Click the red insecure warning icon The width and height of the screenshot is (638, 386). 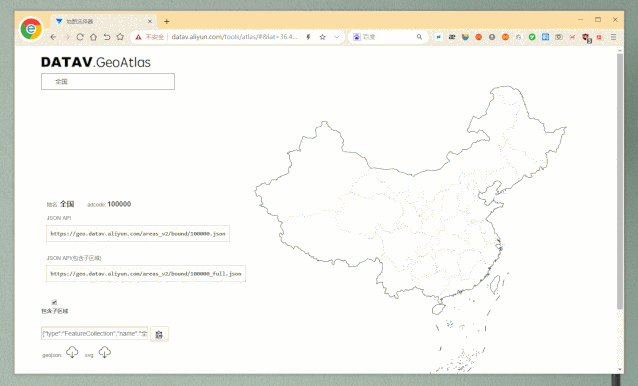[138, 37]
